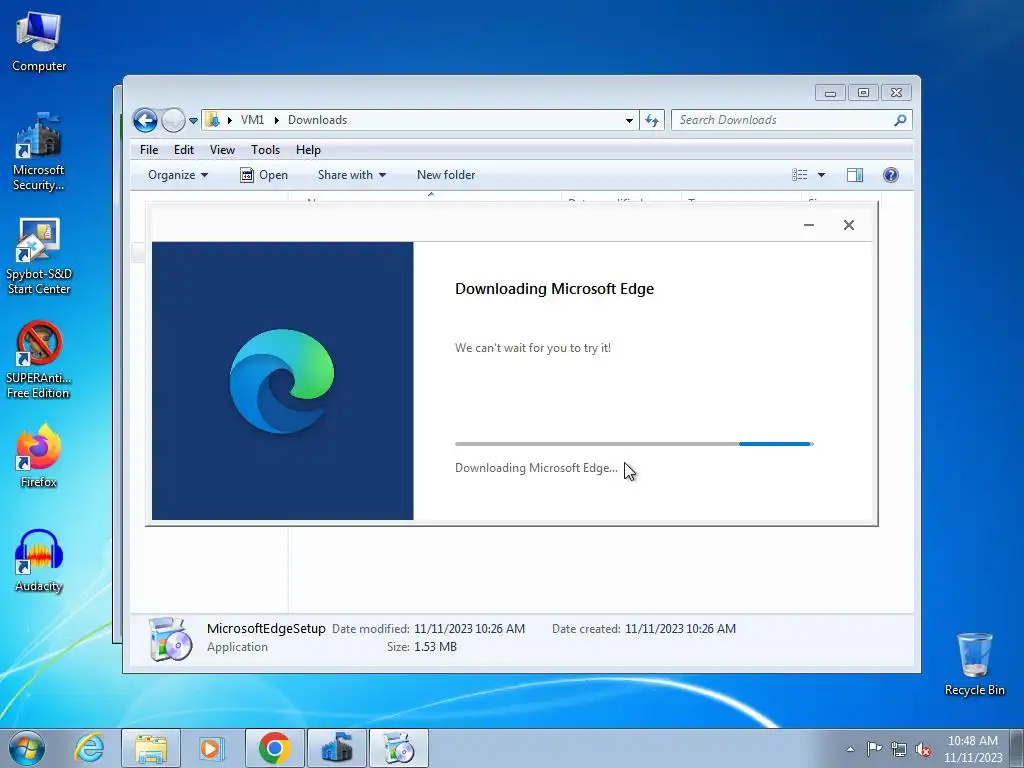
Task: Open SUPERAntiSpyware Free Edition shortcut
Action: coord(39,360)
